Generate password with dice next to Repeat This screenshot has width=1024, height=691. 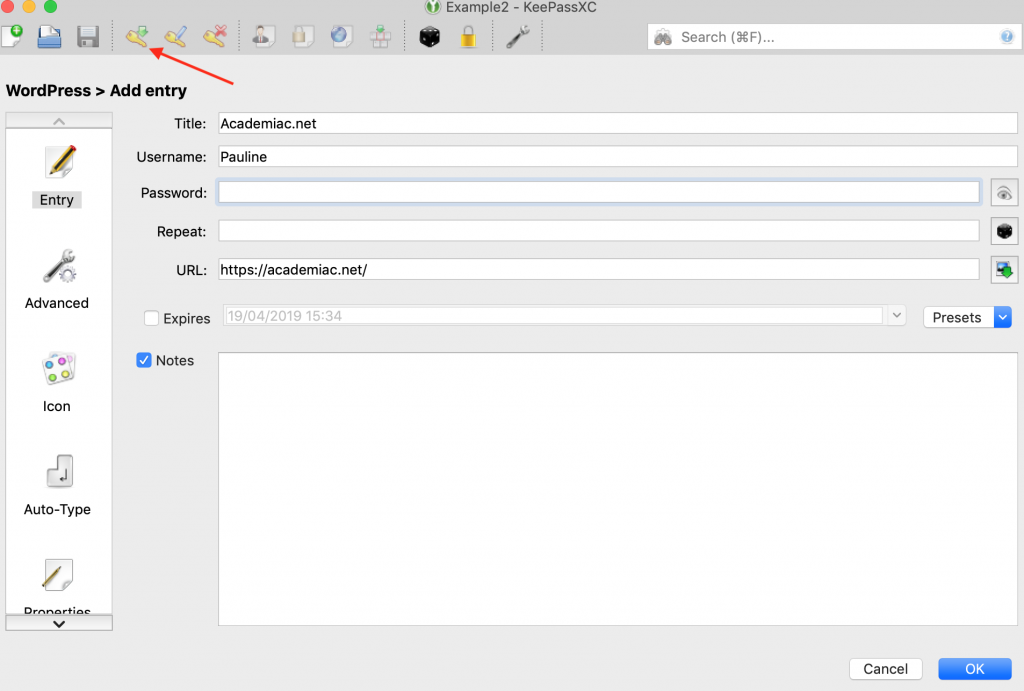tap(1004, 231)
